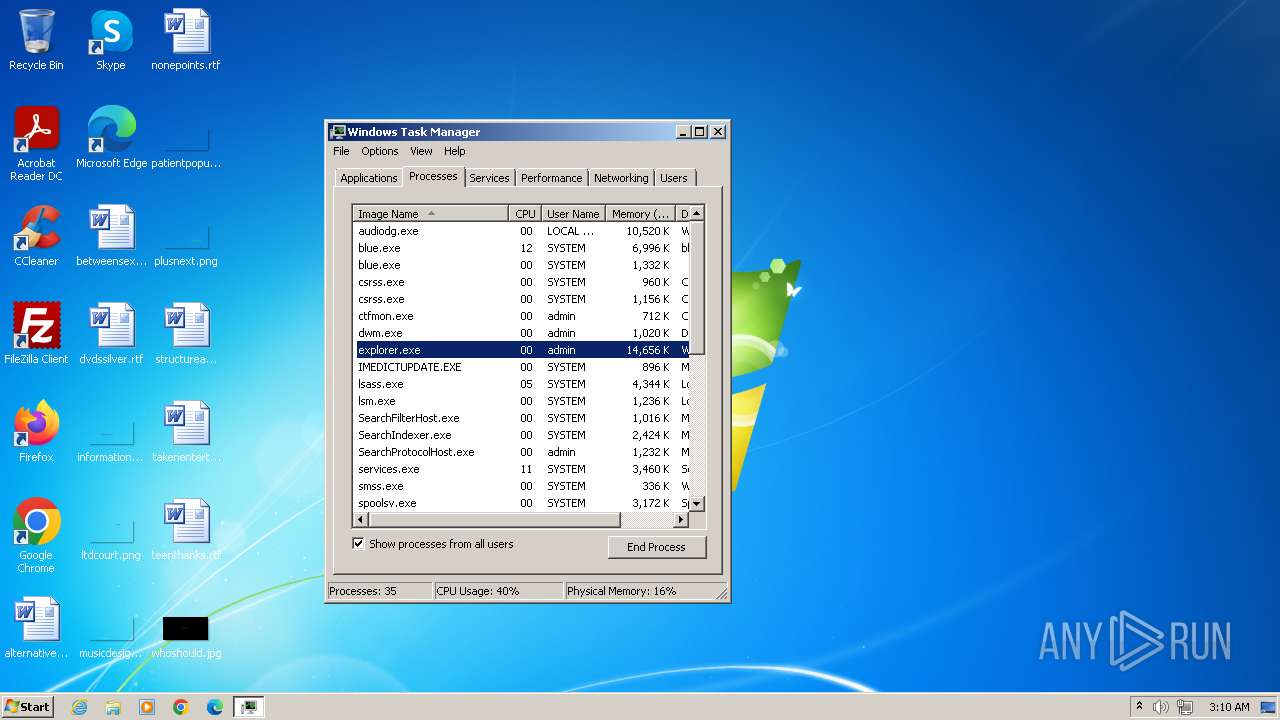1280x720 pixels.
Task: Open media player taskbar icon
Action: point(147,707)
